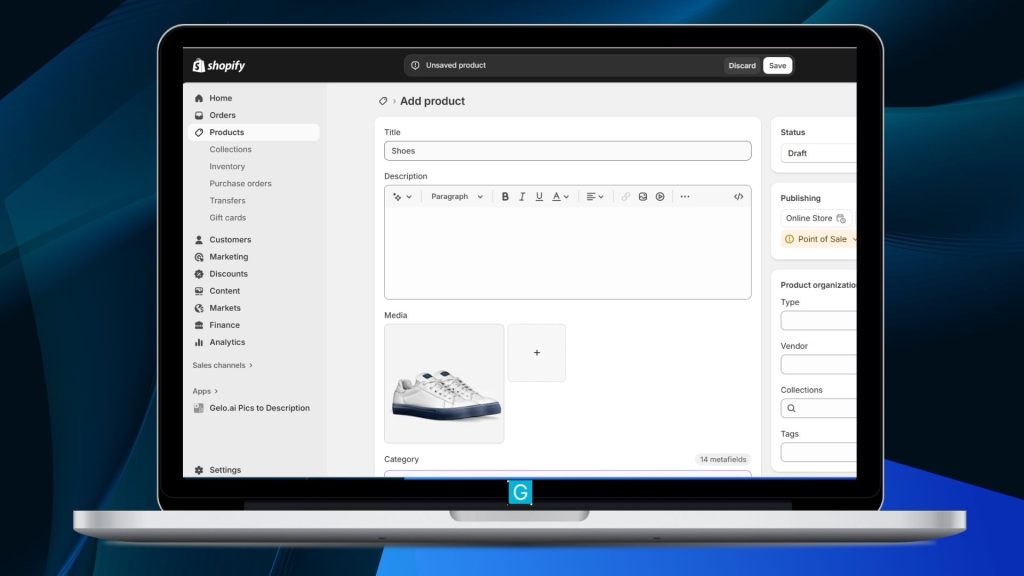This screenshot has height=576, width=1024.
Task: Click the Shopify logo
Action: pos(219,66)
